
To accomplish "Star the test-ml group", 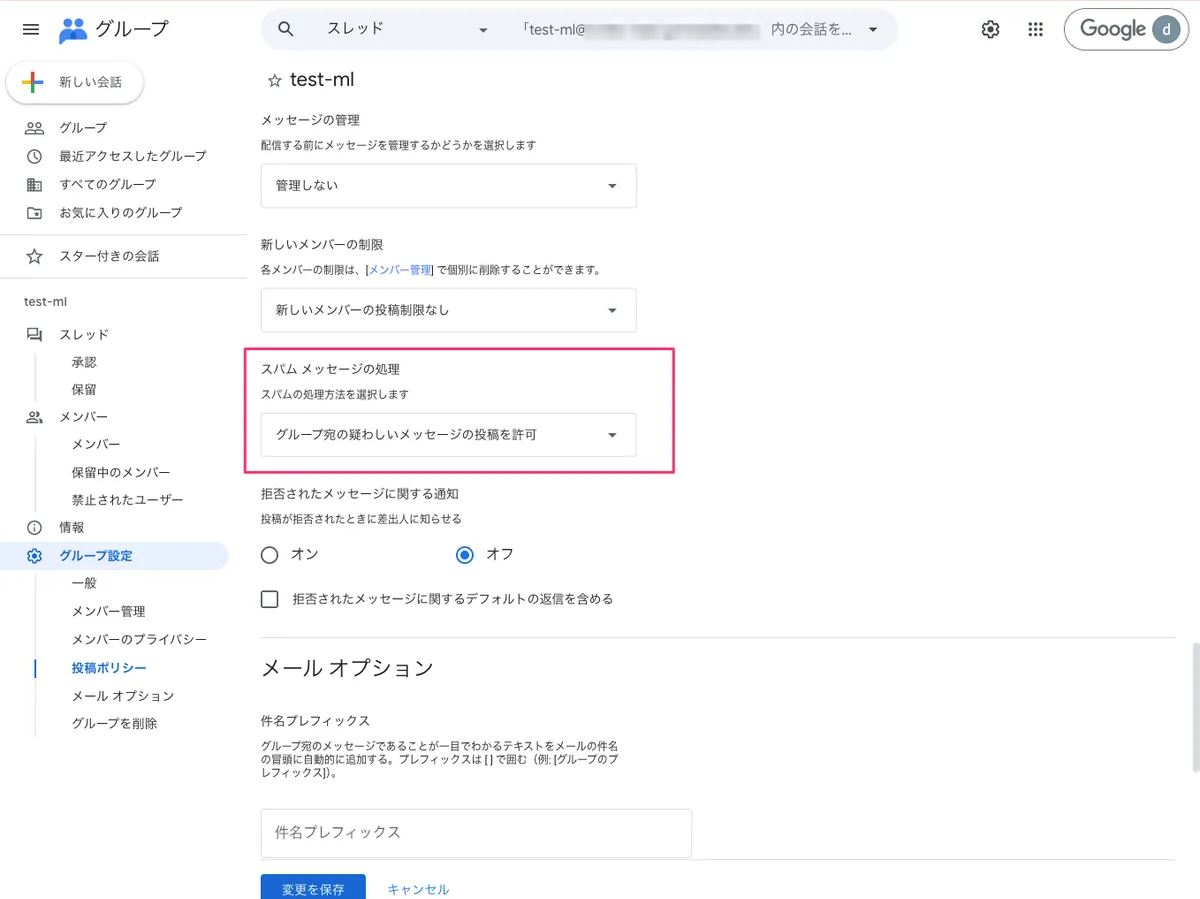I will pyautogui.click(x=274, y=80).
